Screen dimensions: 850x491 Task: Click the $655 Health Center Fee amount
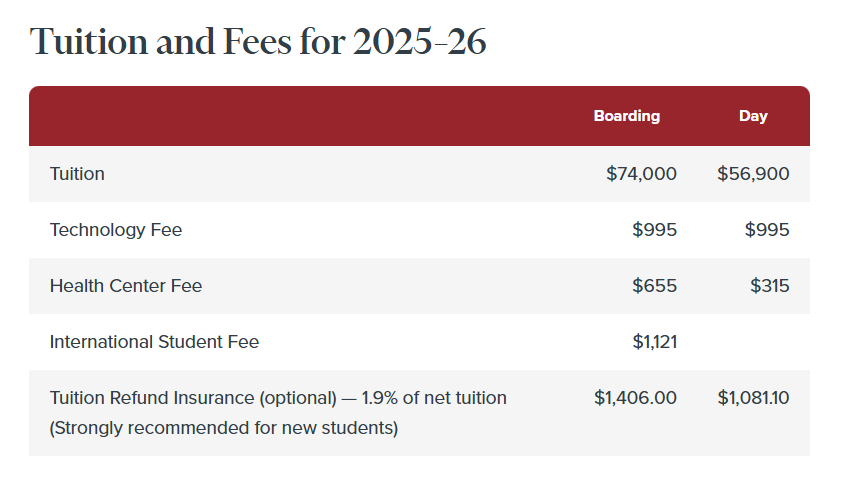(x=654, y=286)
